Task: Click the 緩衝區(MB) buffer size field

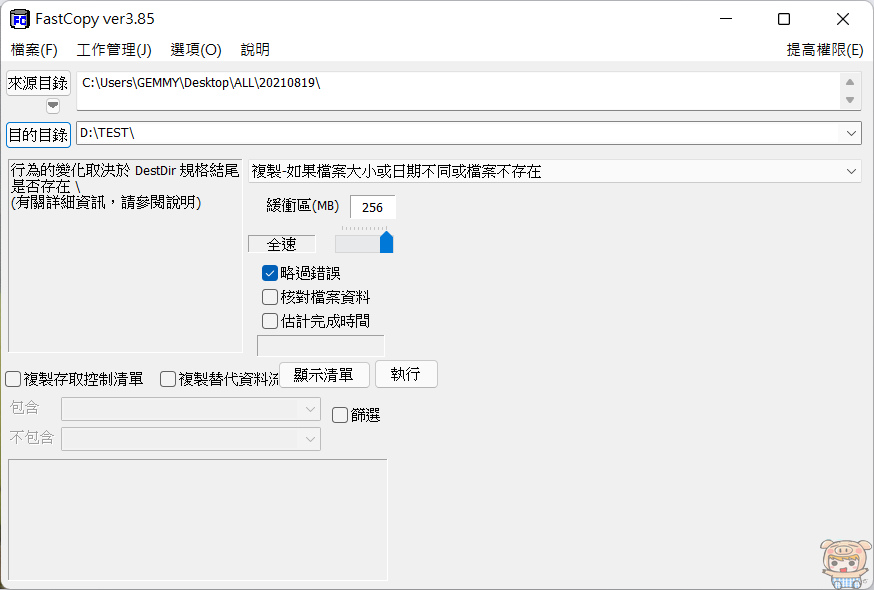Action: 372,207
